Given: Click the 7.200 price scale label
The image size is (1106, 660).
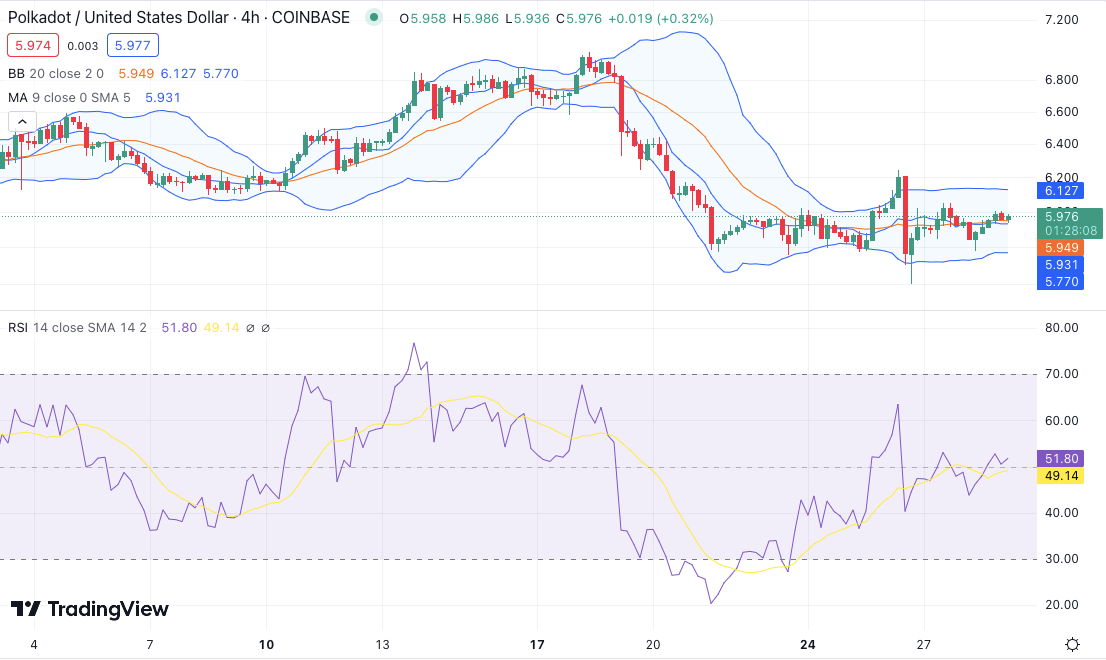Looking at the screenshot, I should click(1062, 20).
